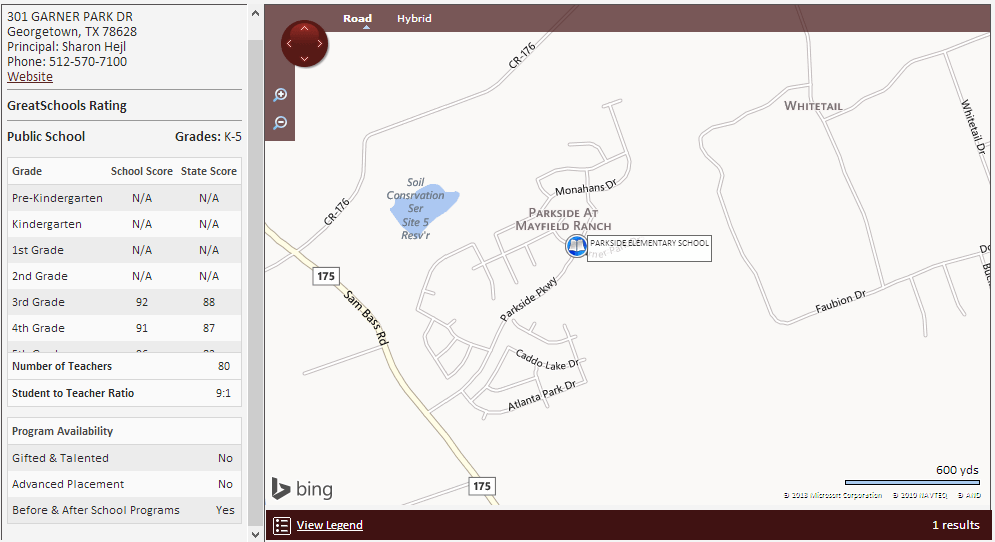Screen dimensions: 995x542
Task: Click the Monahans Dr street label
Action: (x=586, y=188)
